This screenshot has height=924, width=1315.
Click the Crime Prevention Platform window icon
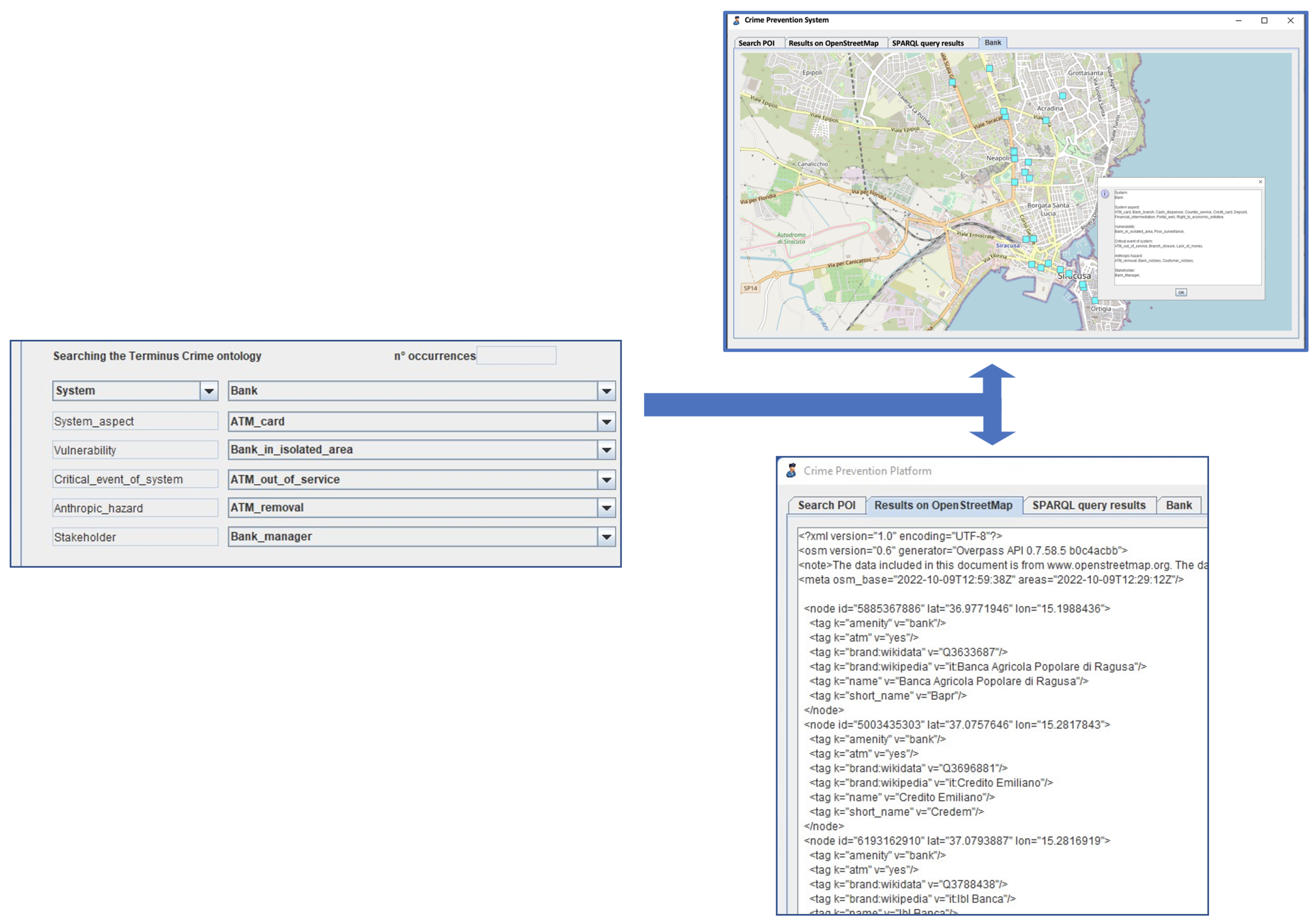click(791, 471)
